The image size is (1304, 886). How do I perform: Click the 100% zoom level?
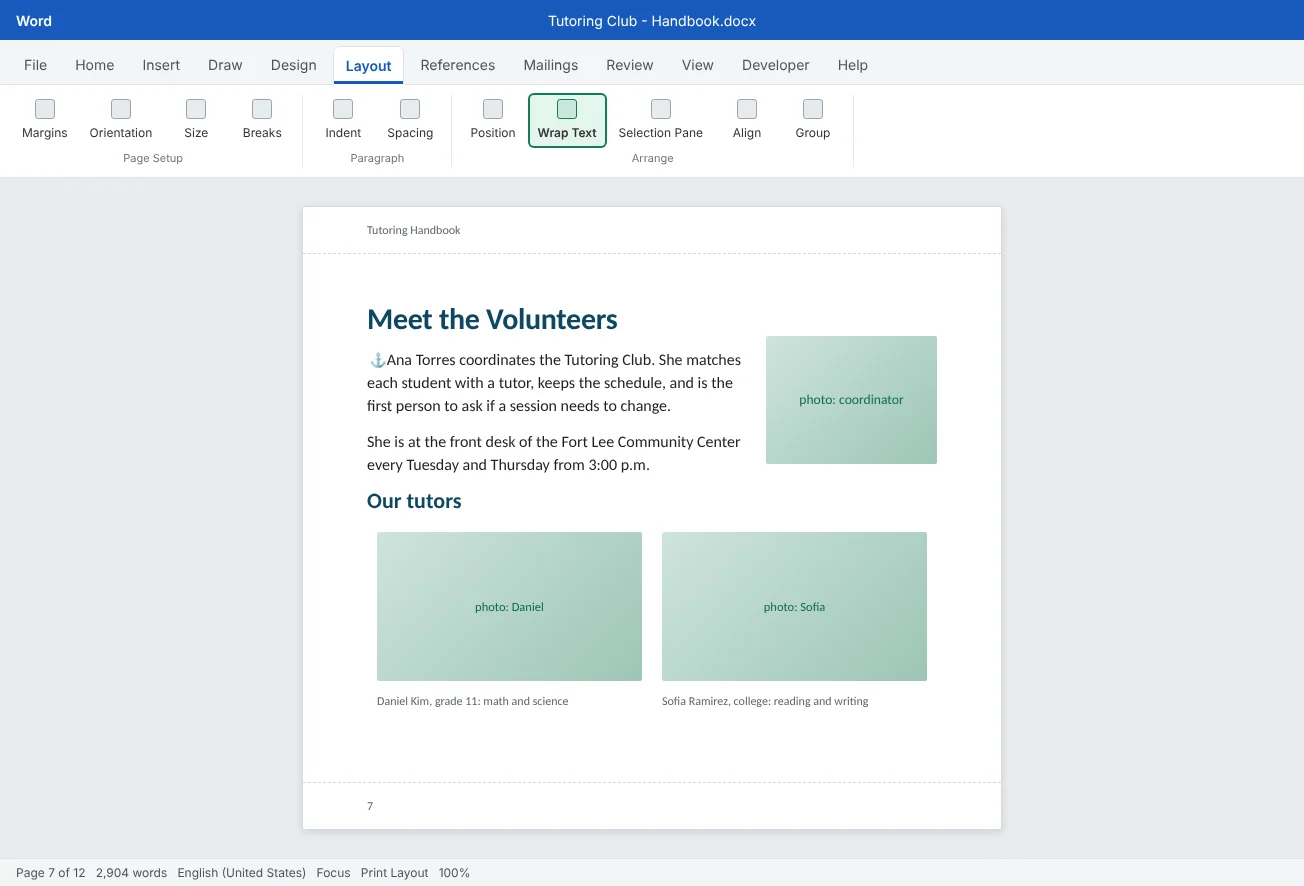(x=454, y=873)
